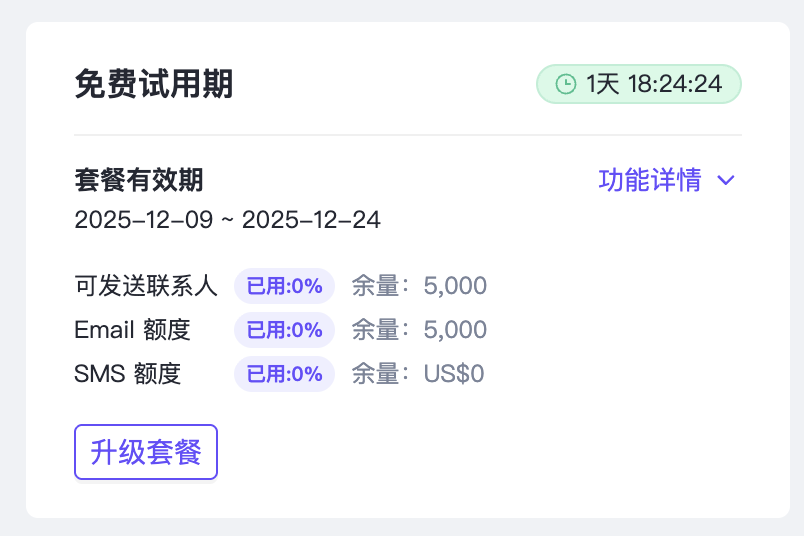Click 余量: 5,000 beside Email 额度

coord(419,330)
